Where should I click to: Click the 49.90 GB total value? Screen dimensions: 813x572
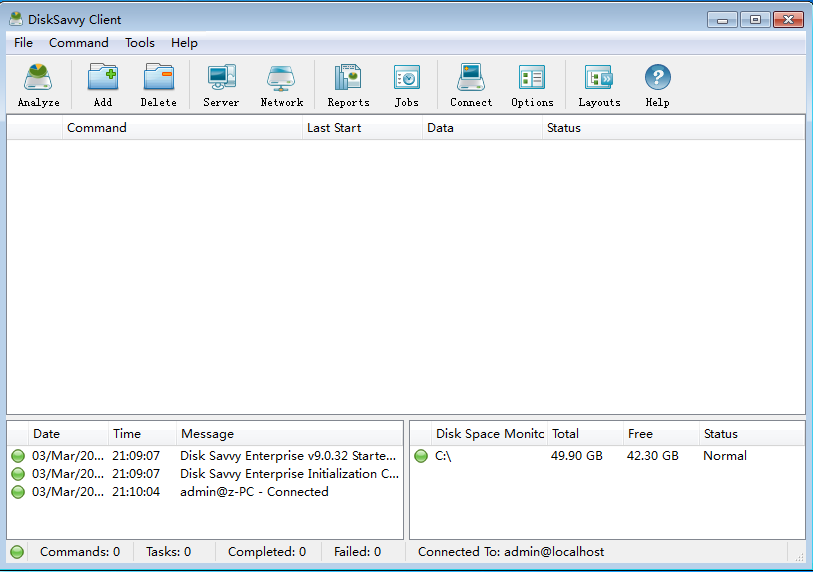coord(577,456)
